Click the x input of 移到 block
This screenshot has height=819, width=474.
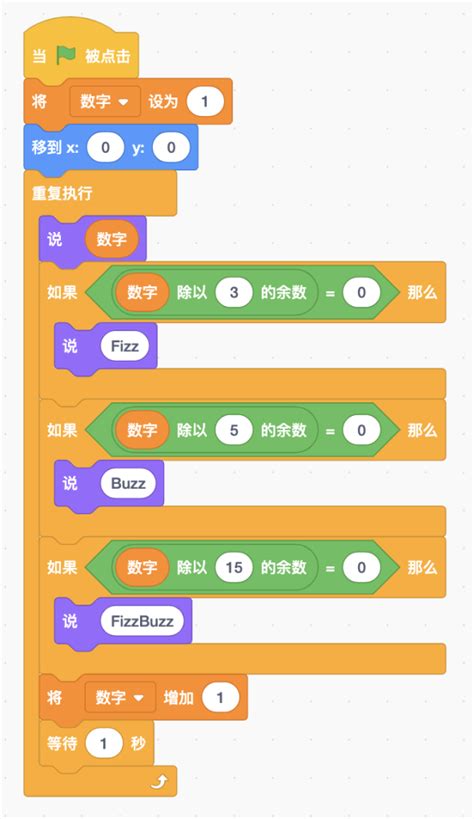(x=106, y=147)
